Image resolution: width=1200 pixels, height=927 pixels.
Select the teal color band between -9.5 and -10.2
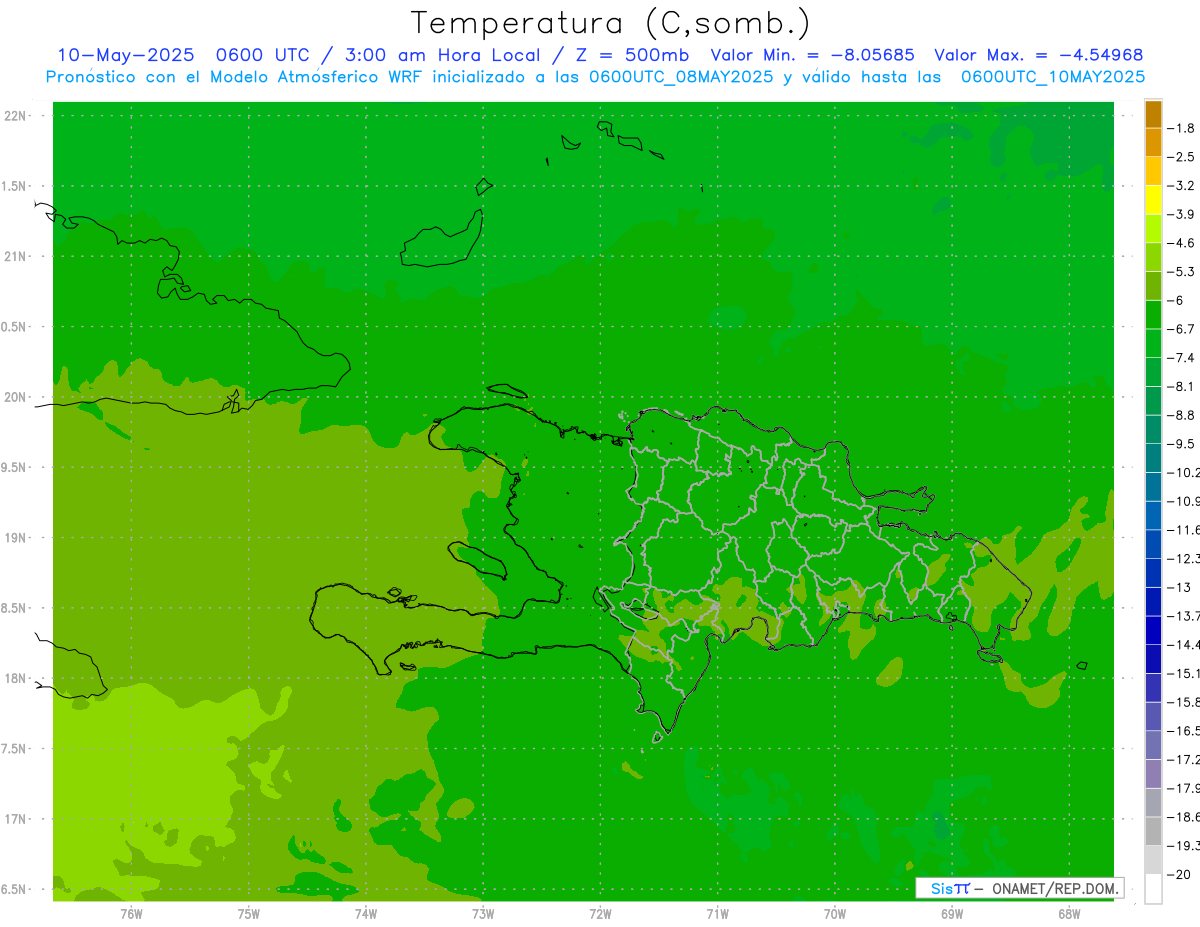coord(1153,458)
